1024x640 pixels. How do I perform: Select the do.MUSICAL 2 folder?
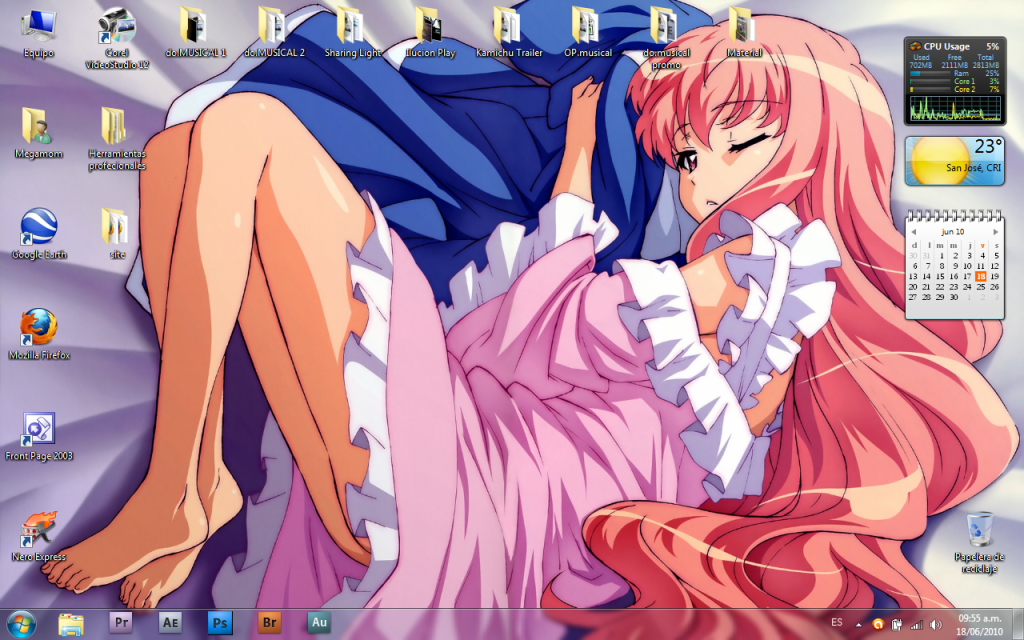[274, 33]
